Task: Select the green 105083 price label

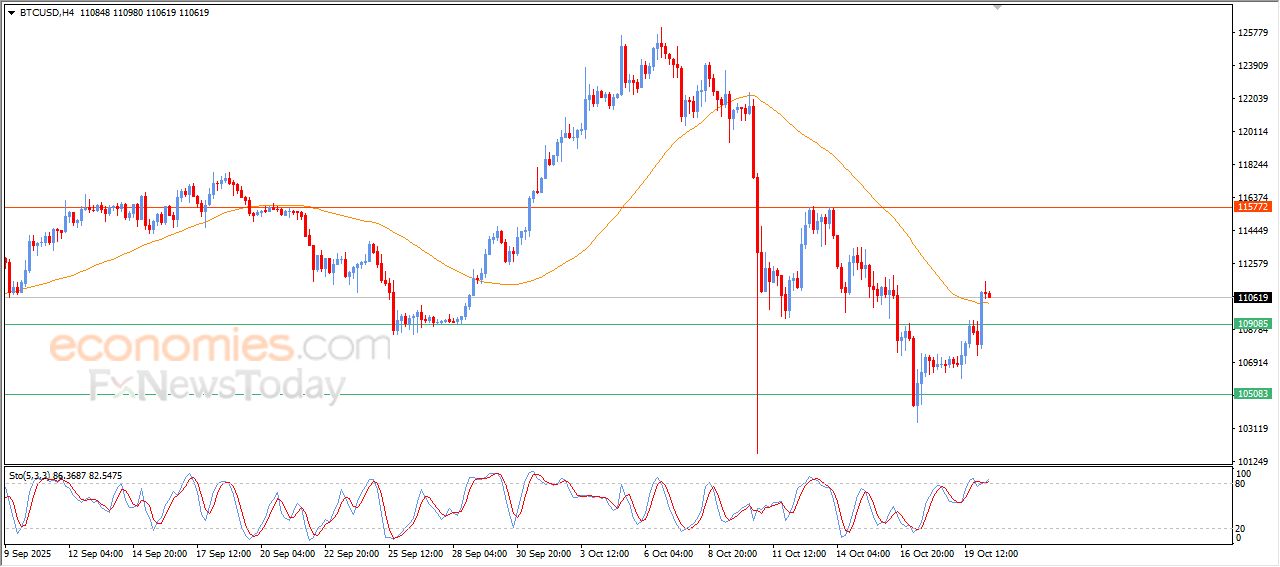Action: [x=1252, y=394]
